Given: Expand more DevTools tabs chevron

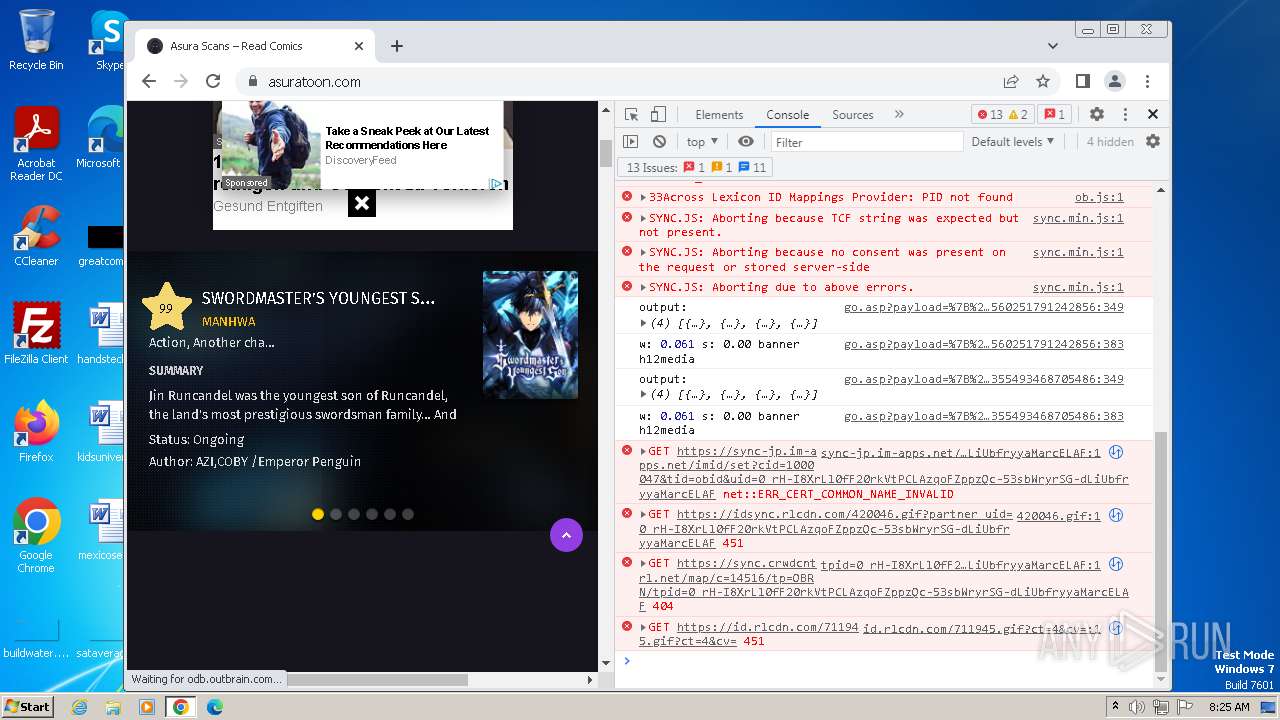Looking at the screenshot, I should click(x=899, y=114).
